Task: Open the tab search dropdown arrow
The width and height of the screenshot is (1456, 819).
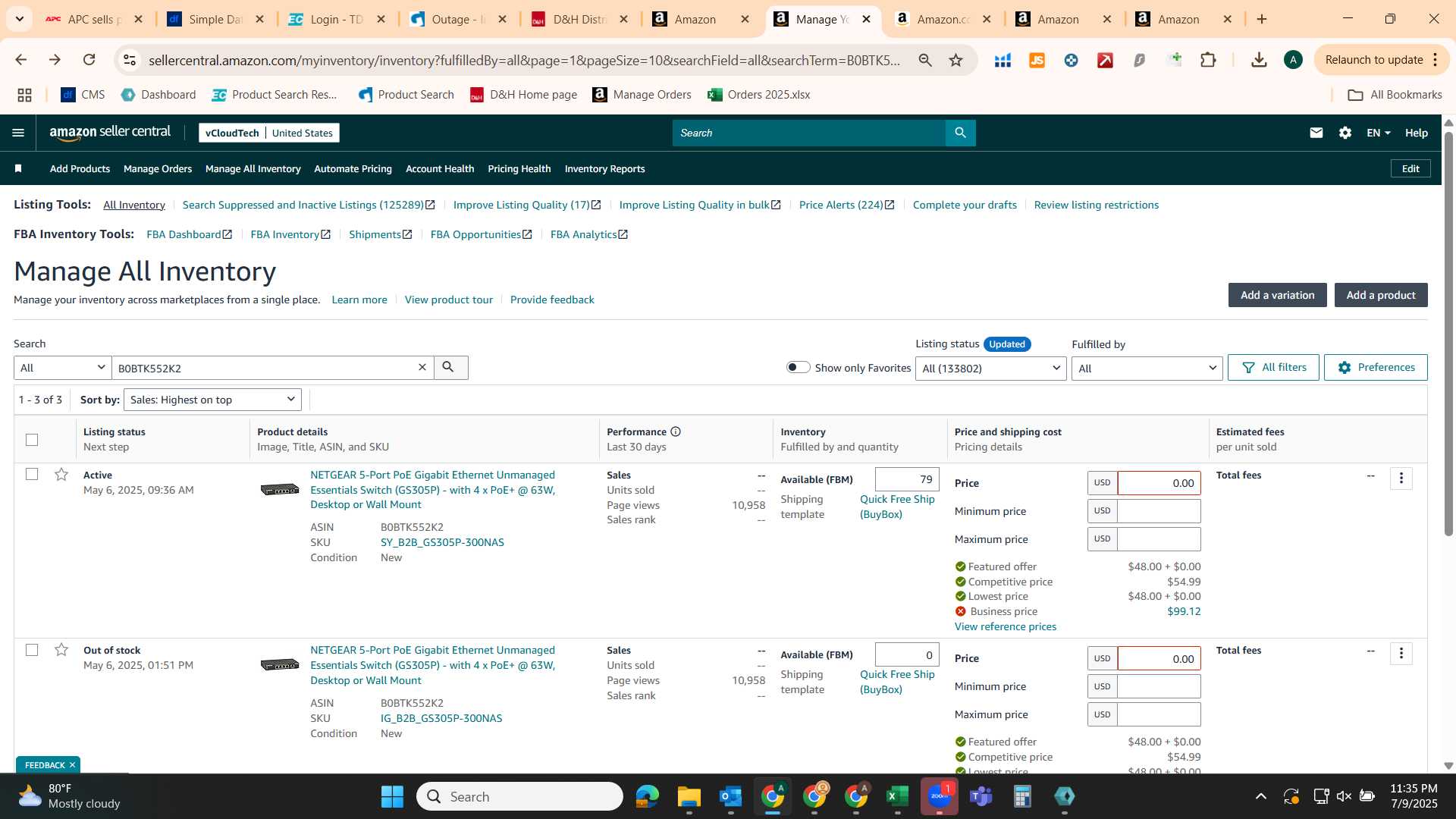Action: tap(19, 19)
